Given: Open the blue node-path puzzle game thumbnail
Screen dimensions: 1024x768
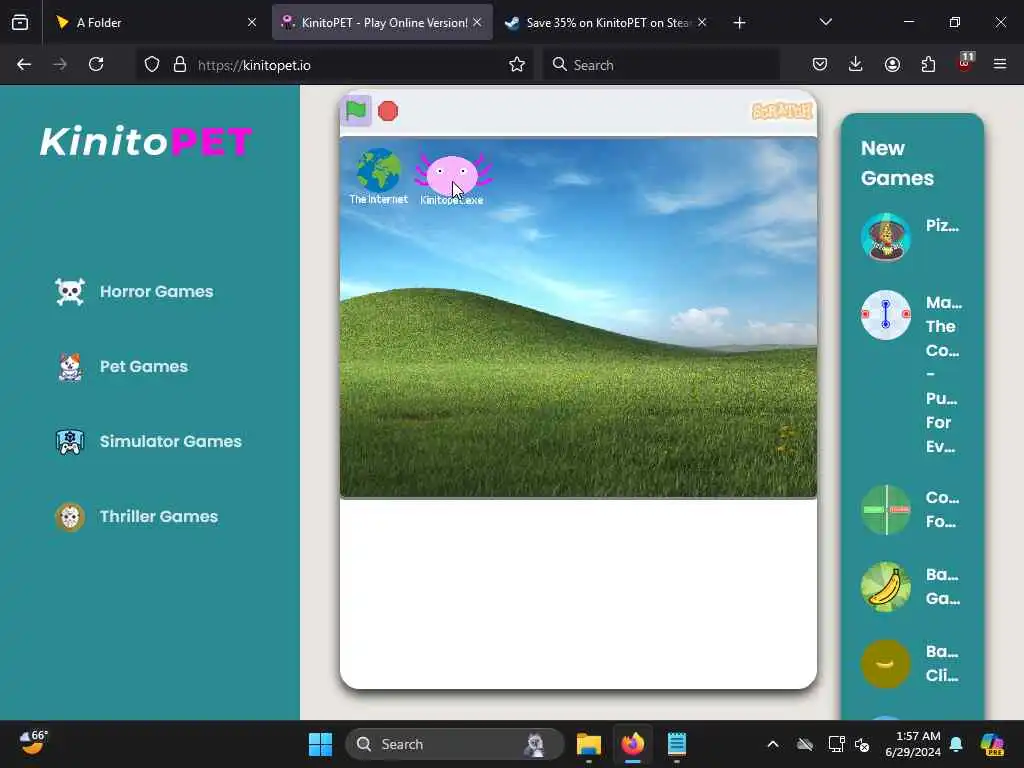Looking at the screenshot, I should 886,315.
